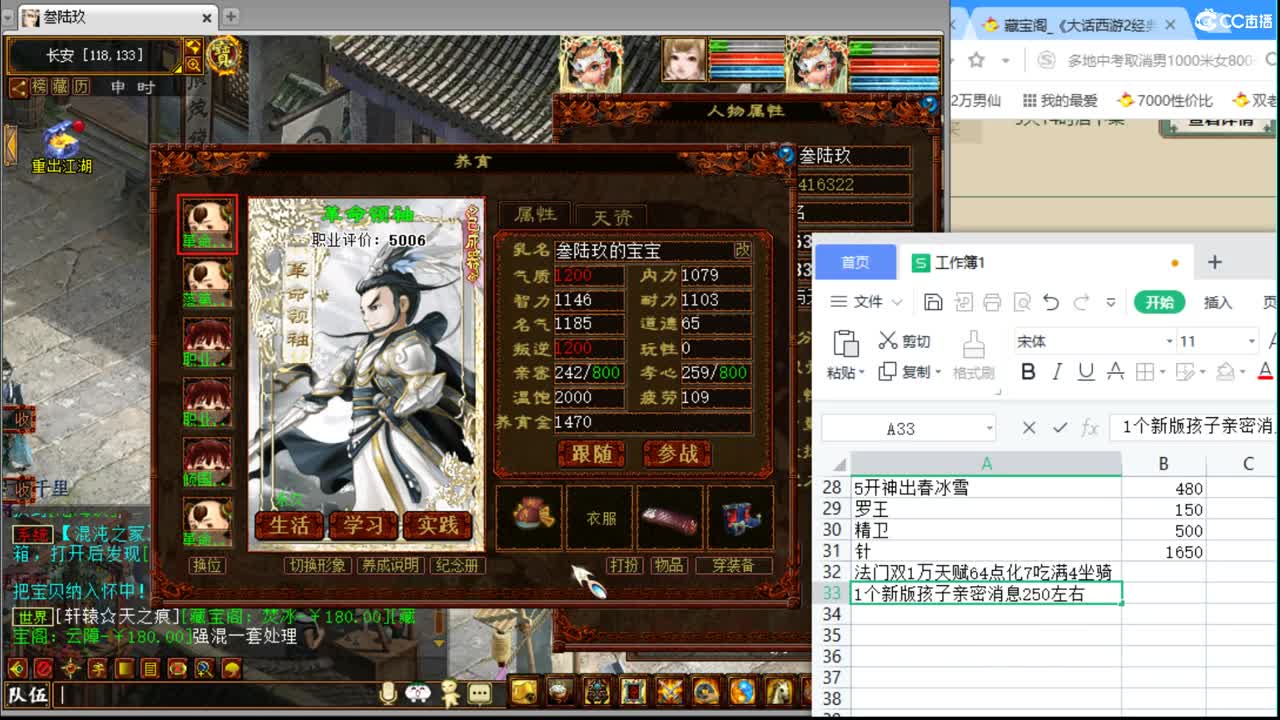Bookmark the page with the browser star icon
Viewport: 1280px width, 720px height.
(977, 60)
